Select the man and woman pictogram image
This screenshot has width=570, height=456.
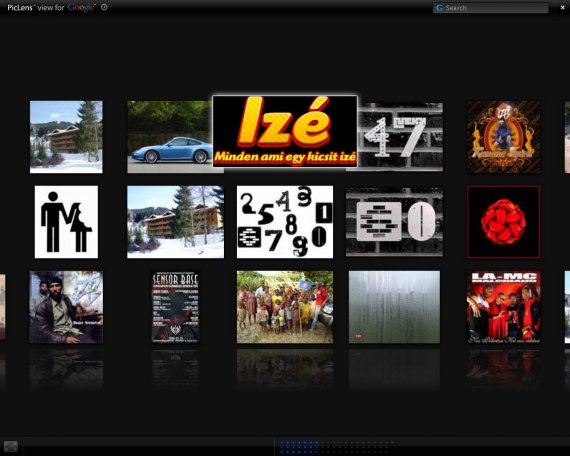coord(66,222)
